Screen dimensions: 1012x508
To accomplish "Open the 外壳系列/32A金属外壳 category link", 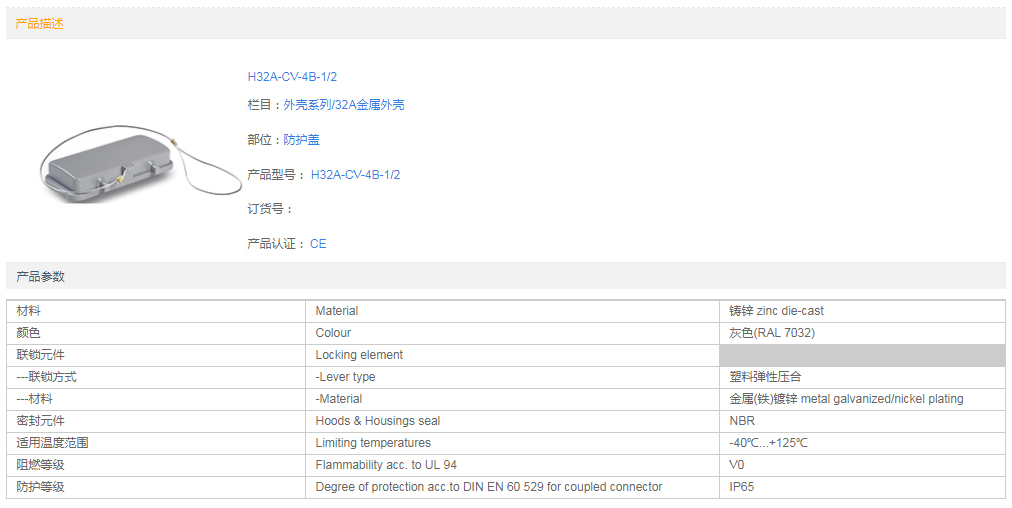I will click(343, 105).
